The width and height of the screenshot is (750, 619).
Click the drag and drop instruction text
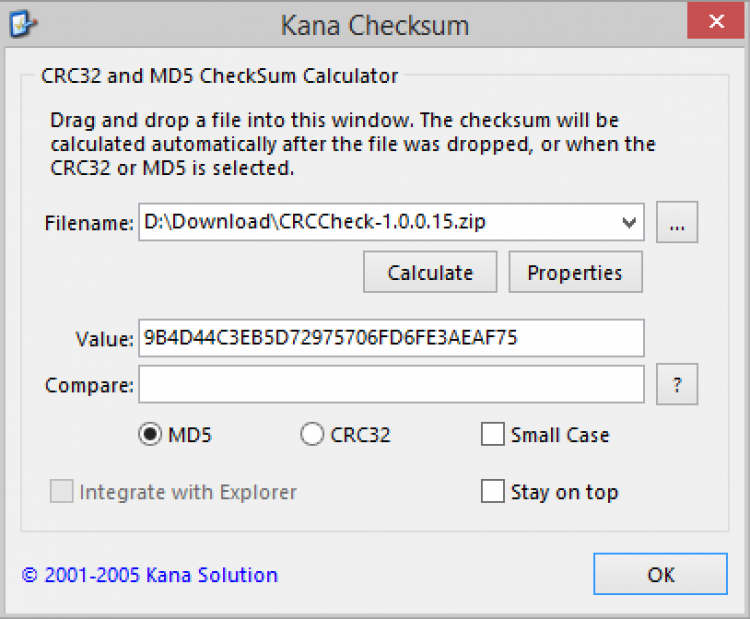pos(352,145)
